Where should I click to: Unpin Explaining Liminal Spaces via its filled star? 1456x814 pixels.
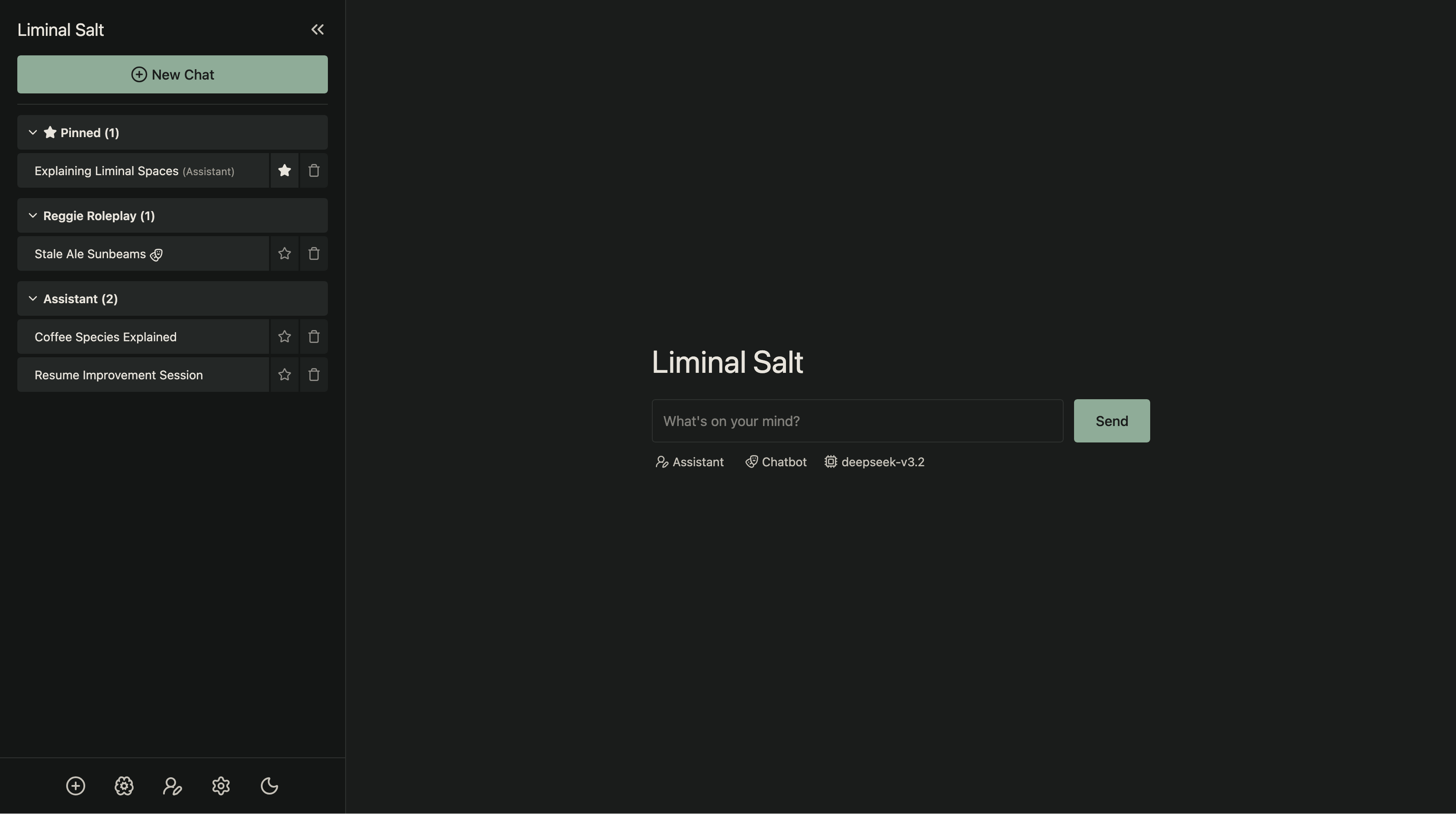(x=284, y=170)
